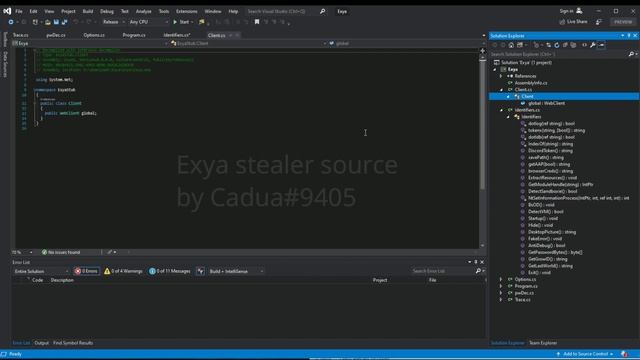Click the Search Solution Explorer field

(x=558, y=54)
